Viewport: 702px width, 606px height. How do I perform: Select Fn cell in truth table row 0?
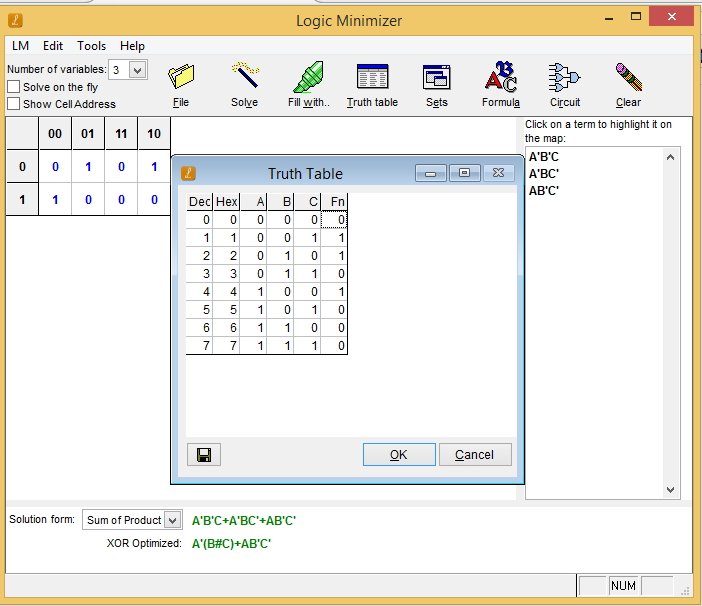(x=334, y=220)
